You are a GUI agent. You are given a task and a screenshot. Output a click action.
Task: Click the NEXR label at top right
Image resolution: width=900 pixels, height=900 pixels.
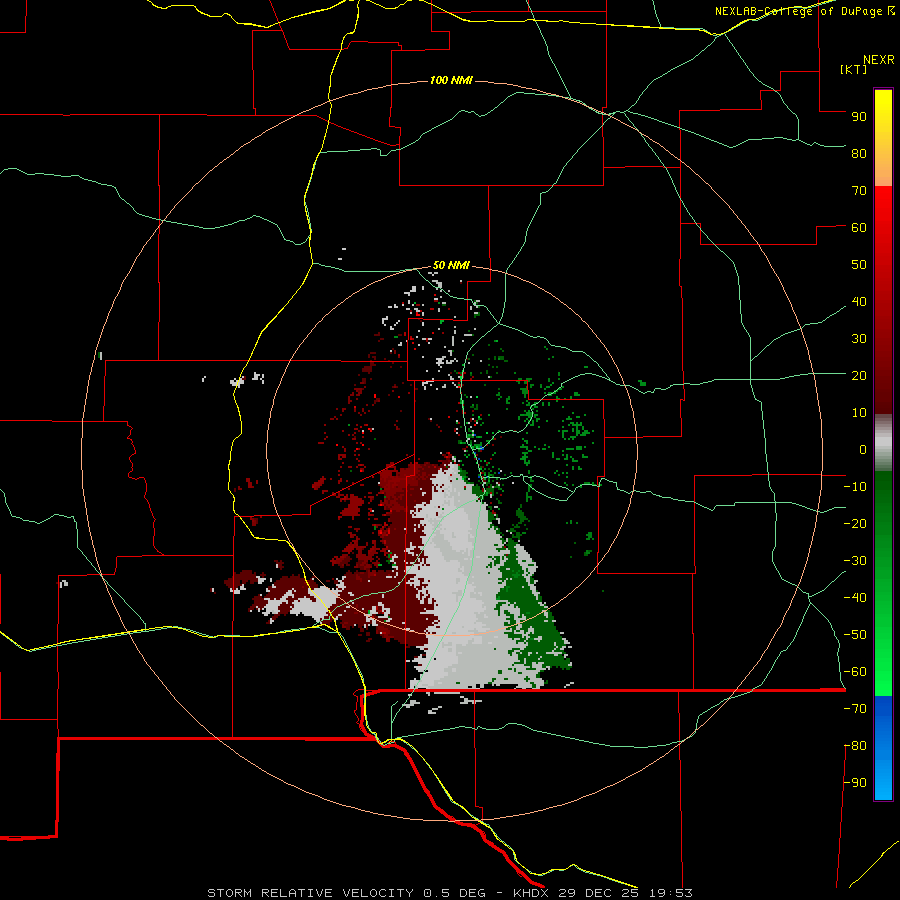click(879, 60)
